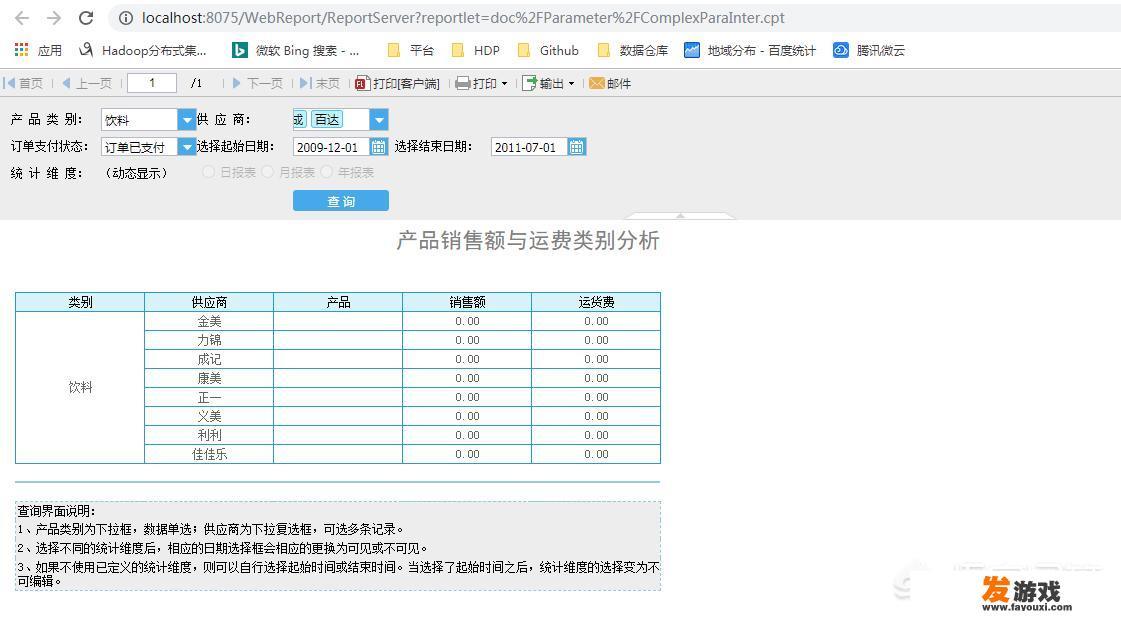Click the 义美 supplier cell
This screenshot has height=621, width=1121.
pyautogui.click(x=209, y=416)
